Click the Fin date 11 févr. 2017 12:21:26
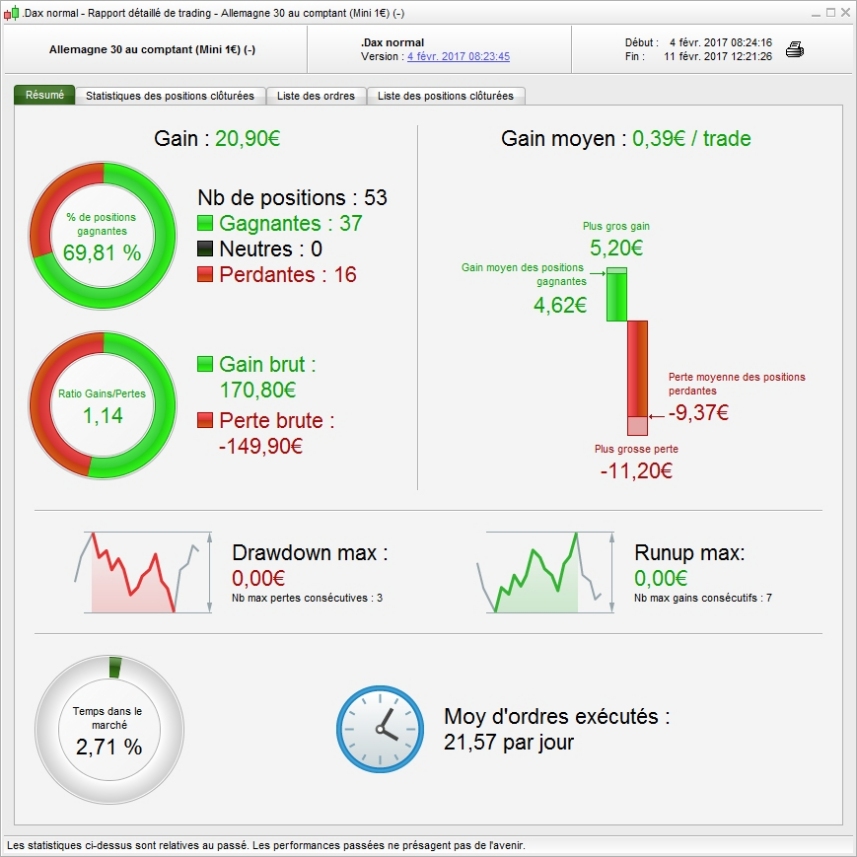The height and width of the screenshot is (857, 857). [x=718, y=56]
